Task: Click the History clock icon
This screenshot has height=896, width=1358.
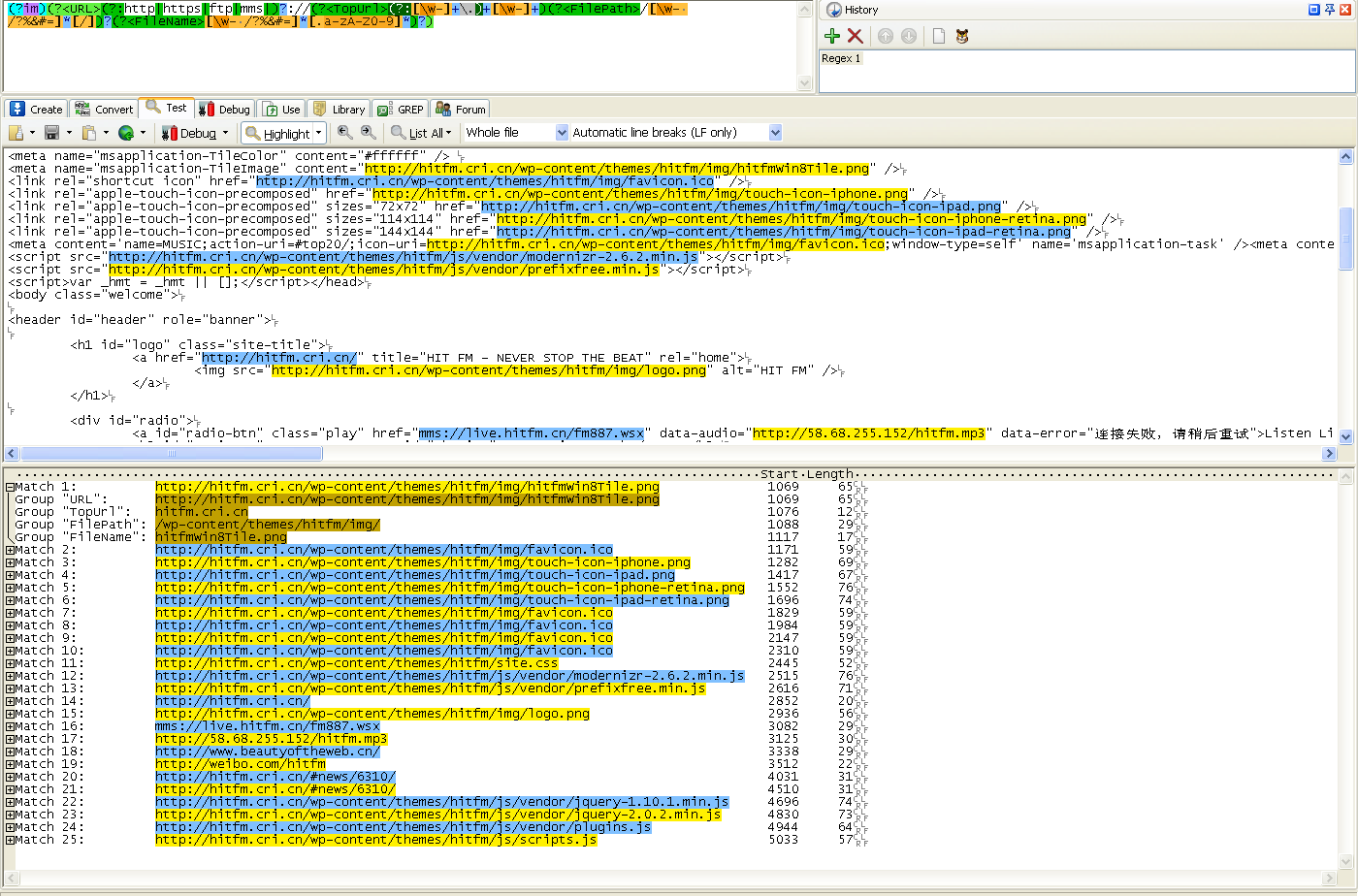Action: click(x=833, y=10)
